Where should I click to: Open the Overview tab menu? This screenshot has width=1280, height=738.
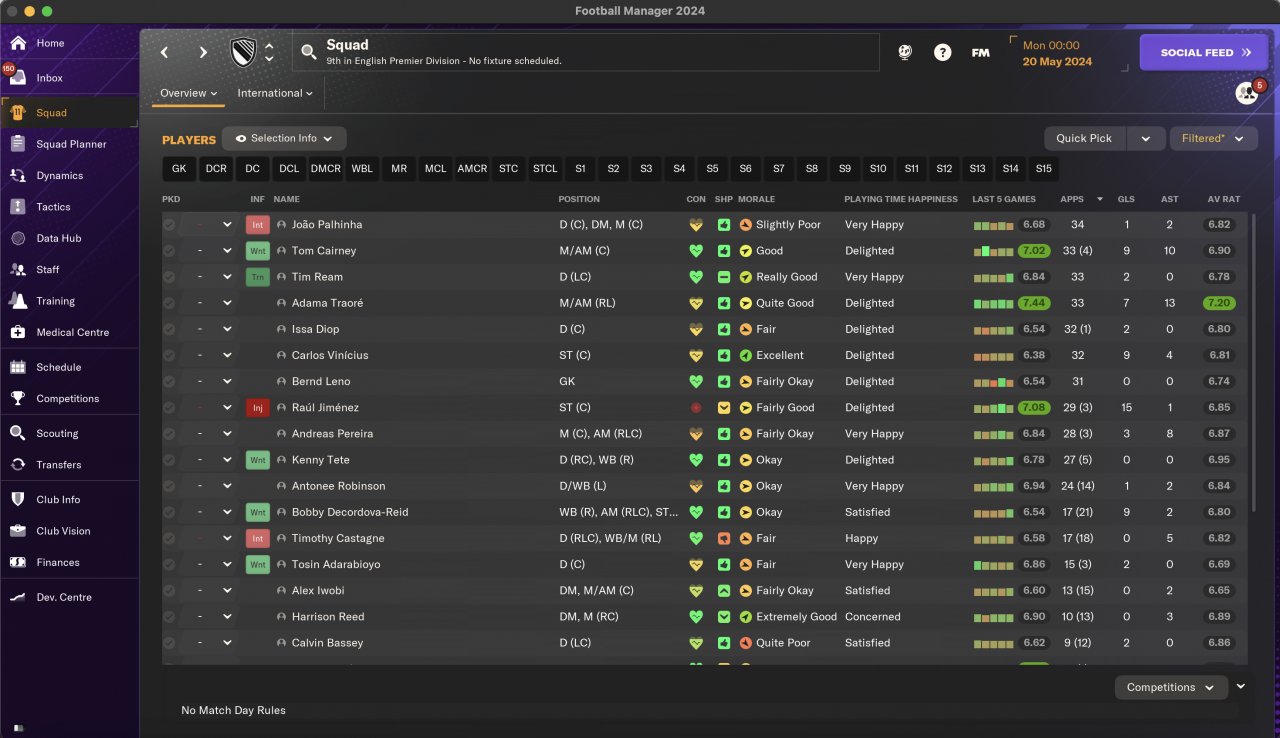click(189, 93)
